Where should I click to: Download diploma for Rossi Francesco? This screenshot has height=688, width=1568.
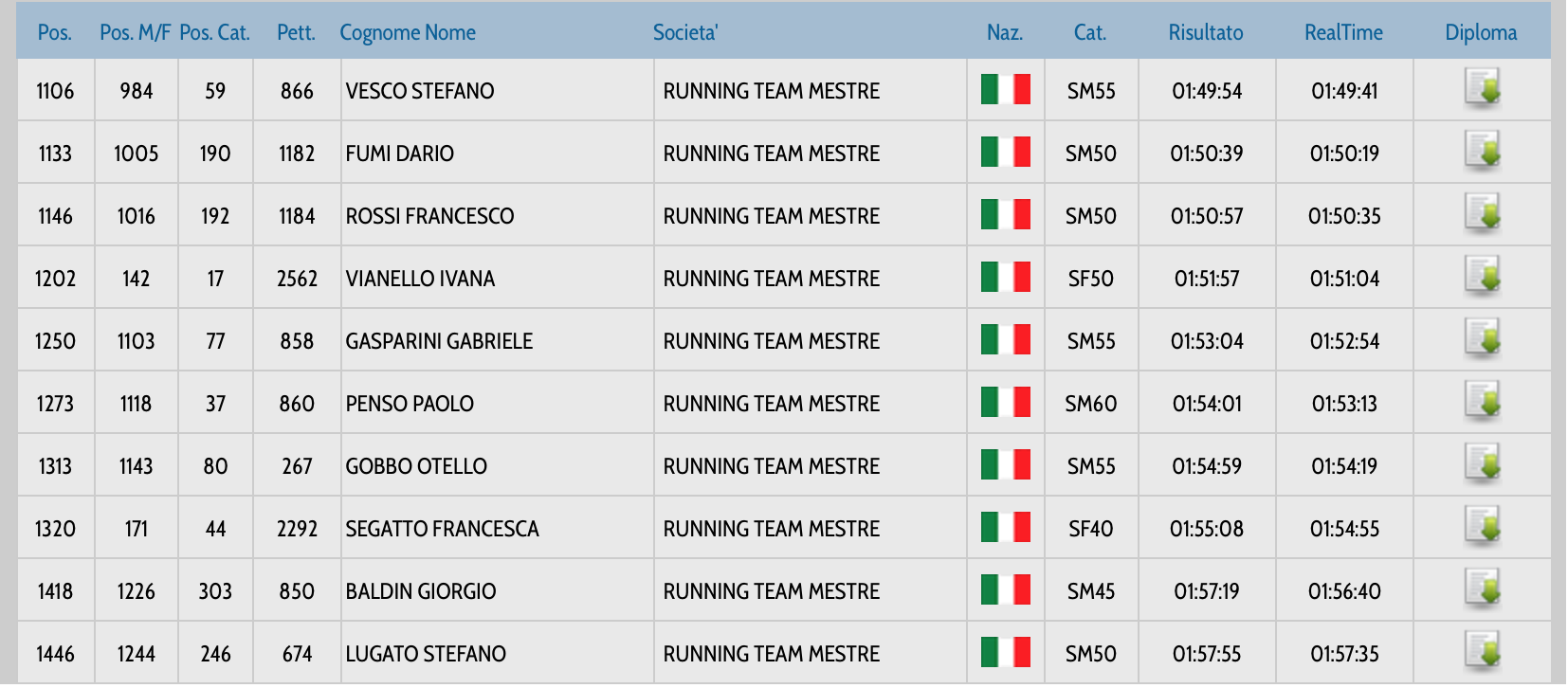[x=1482, y=213]
